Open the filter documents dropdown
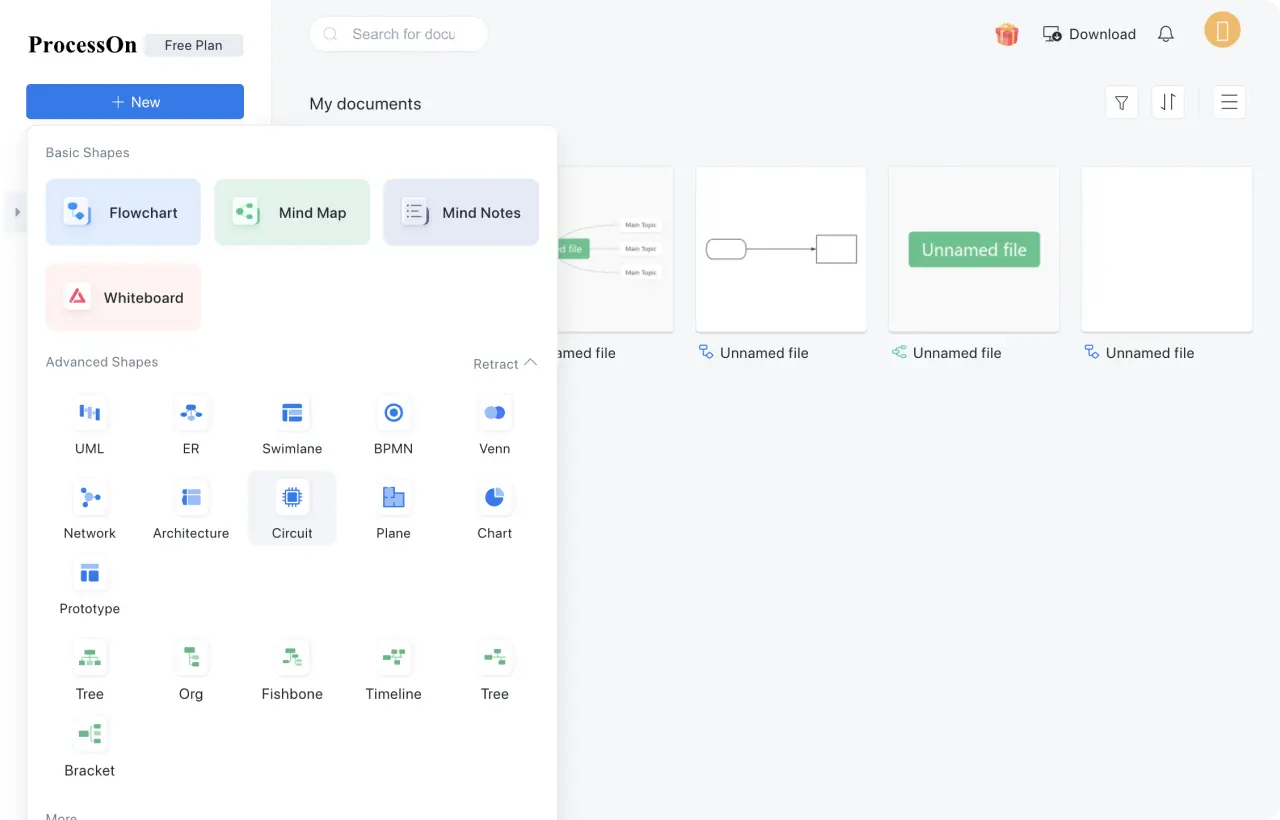Screen dimensions: 1280x820 [1121, 102]
